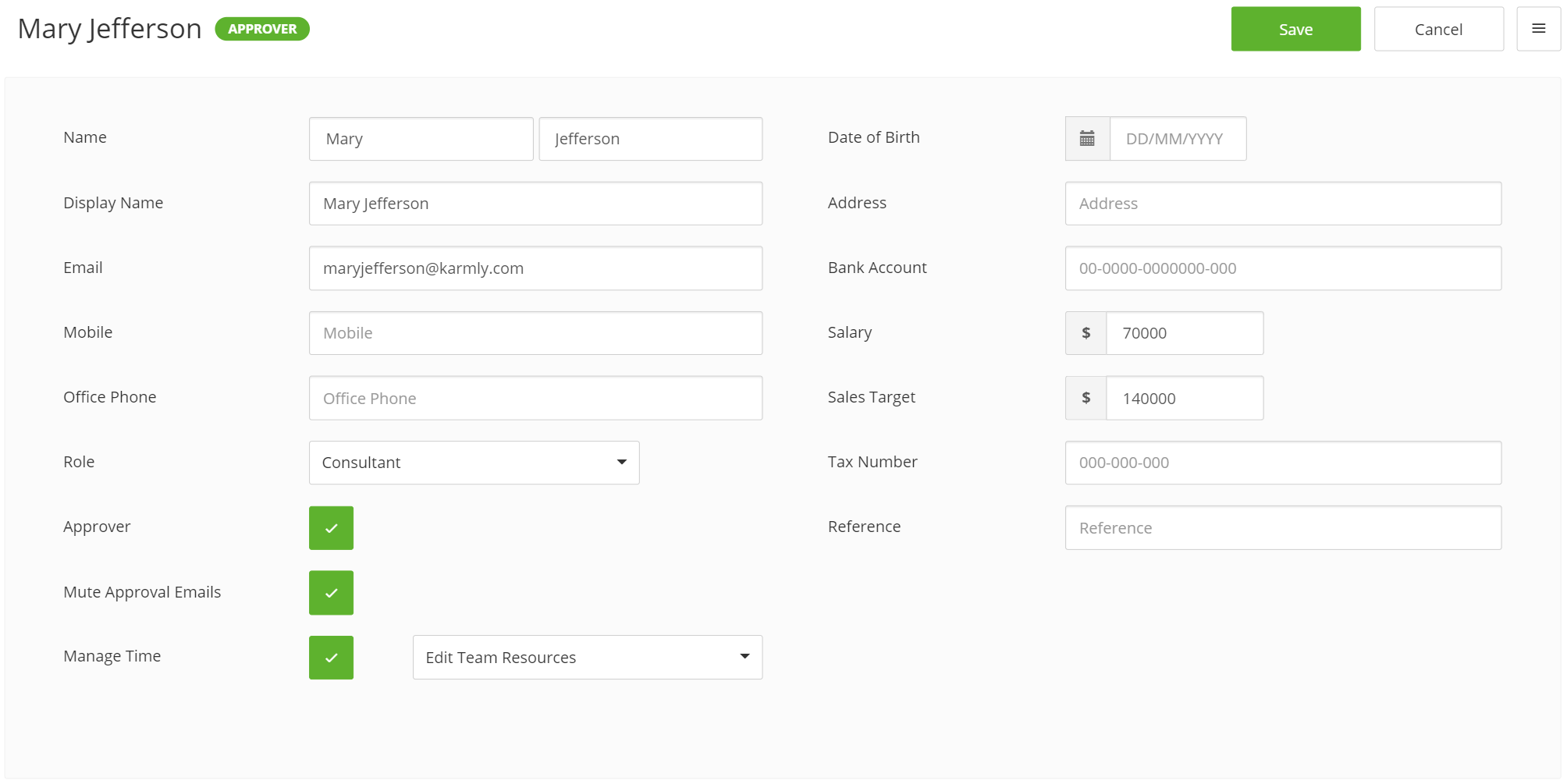This screenshot has width=1567, height=784.
Task: Click the Display Name label
Action: pyautogui.click(x=113, y=203)
